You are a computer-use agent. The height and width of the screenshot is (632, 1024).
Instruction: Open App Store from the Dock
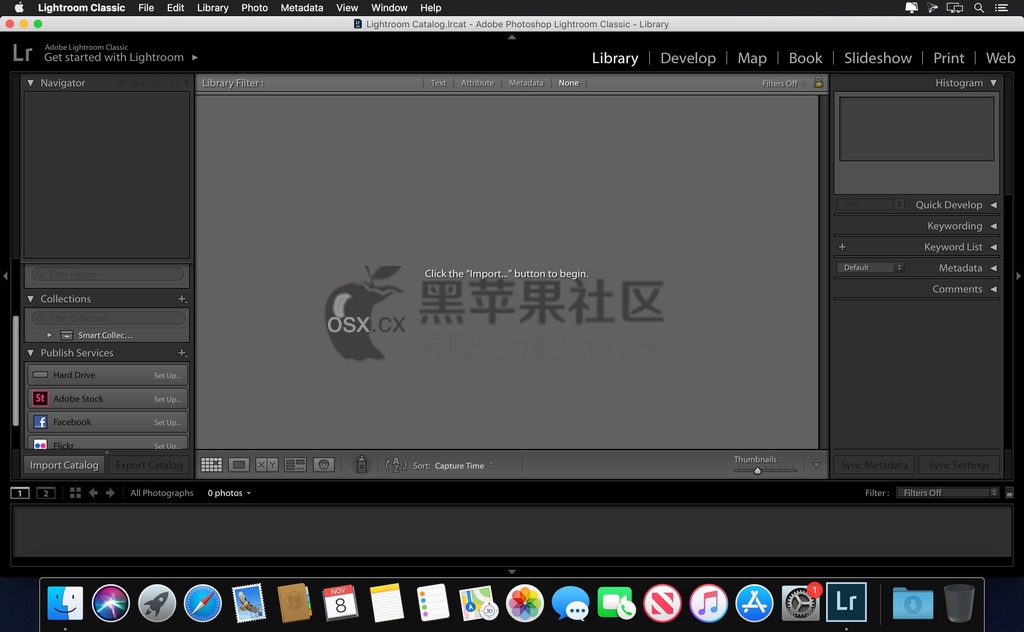click(754, 603)
